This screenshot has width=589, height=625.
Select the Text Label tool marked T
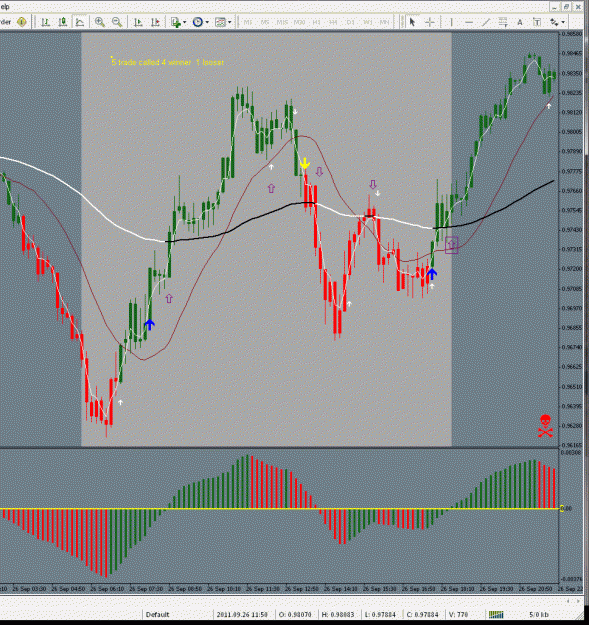point(537,22)
